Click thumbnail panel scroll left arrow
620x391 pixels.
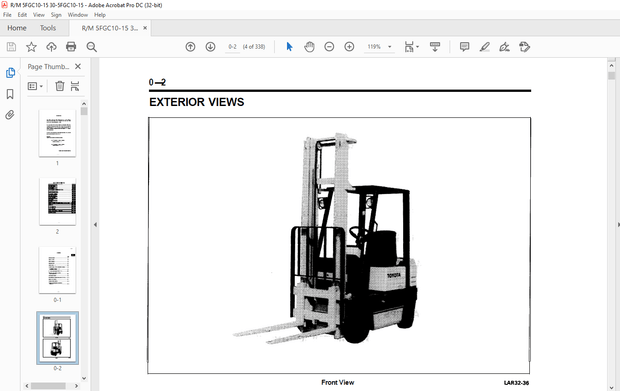(27, 386)
